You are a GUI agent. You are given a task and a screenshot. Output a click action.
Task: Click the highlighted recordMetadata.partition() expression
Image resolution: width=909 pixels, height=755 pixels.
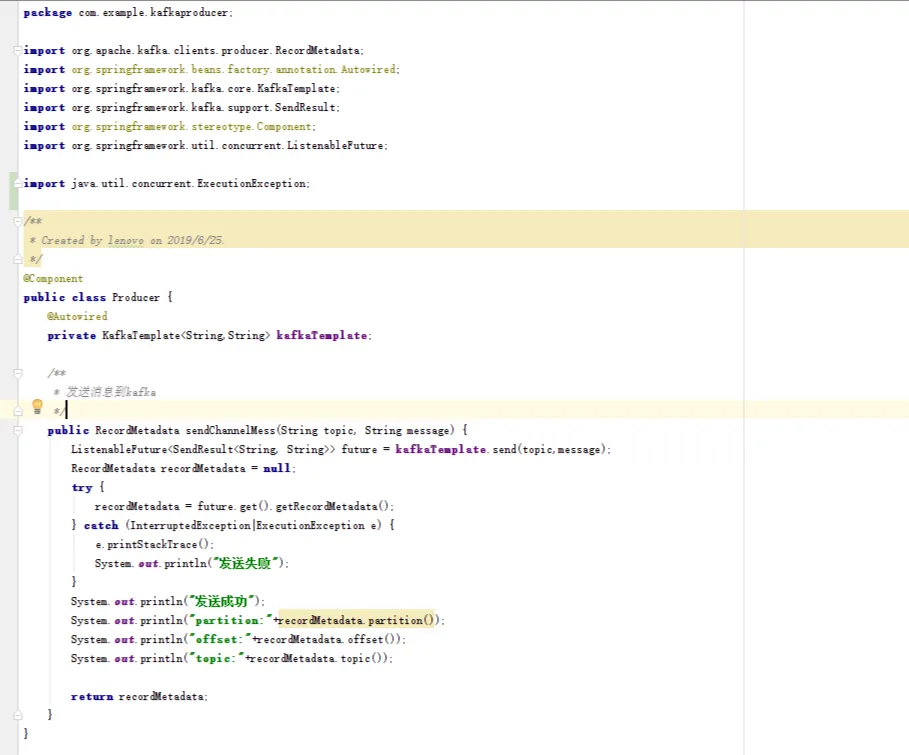[357, 620]
